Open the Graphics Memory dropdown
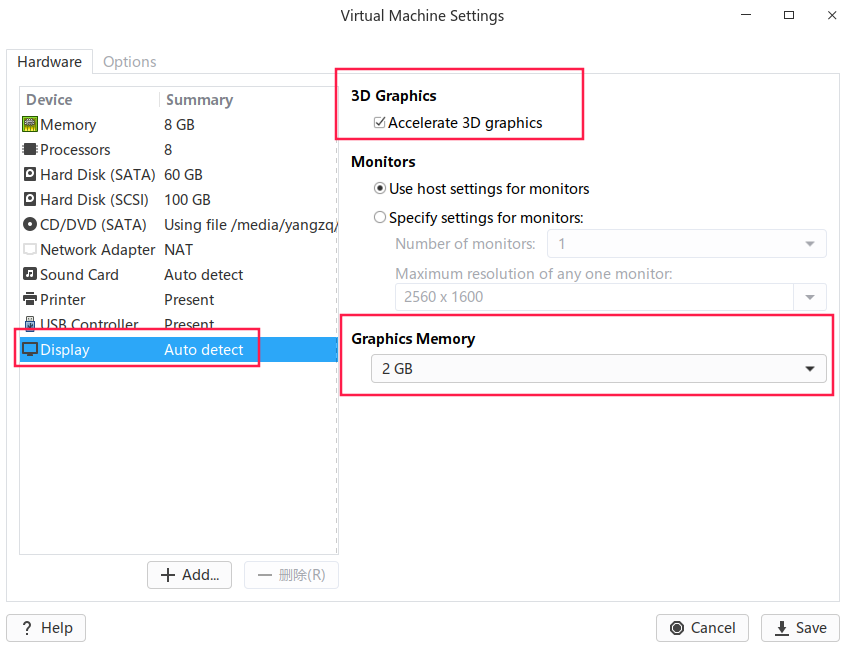Screen dimensions: 848x649 (598, 369)
